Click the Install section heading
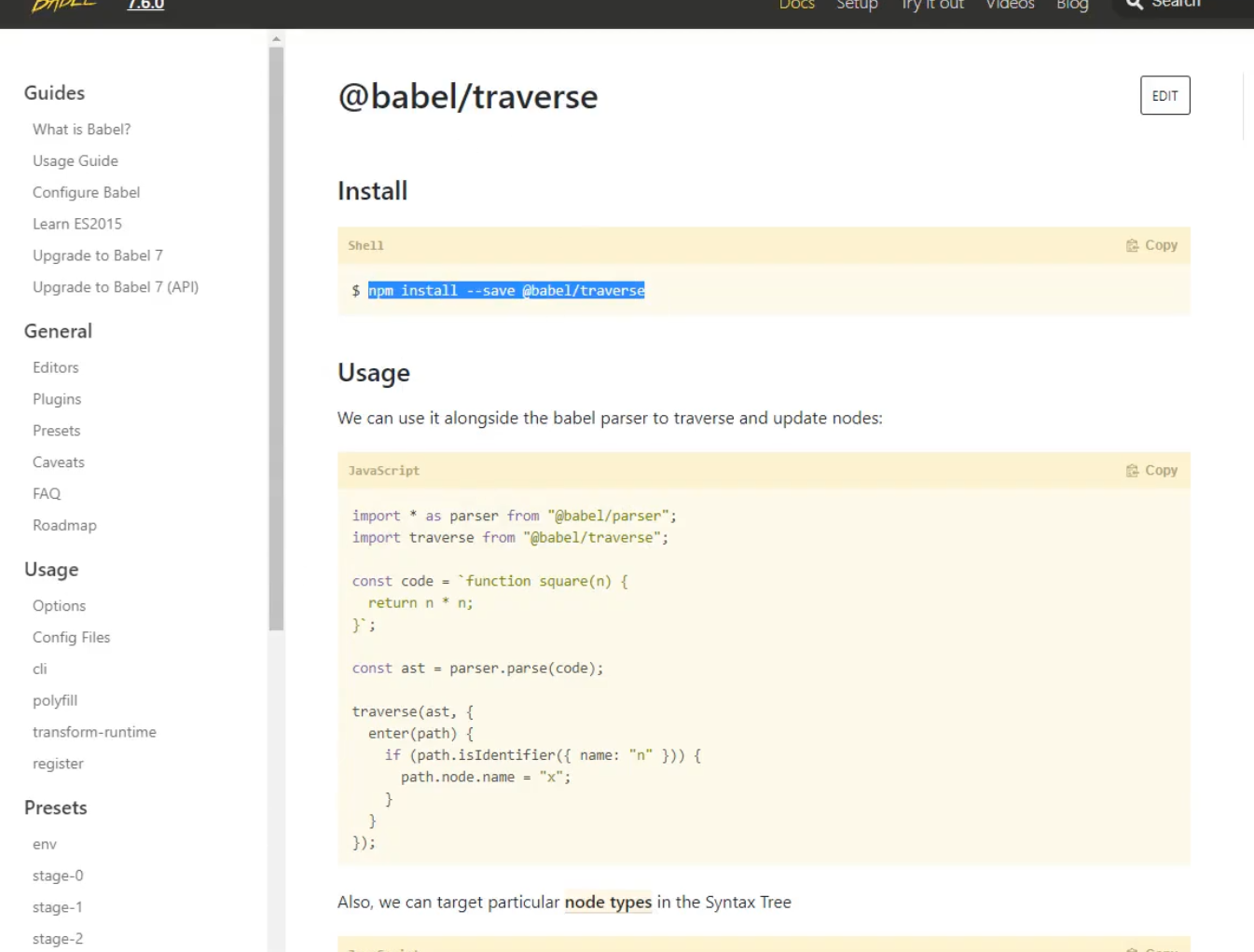Image resolution: width=1254 pixels, height=952 pixels. click(x=372, y=192)
